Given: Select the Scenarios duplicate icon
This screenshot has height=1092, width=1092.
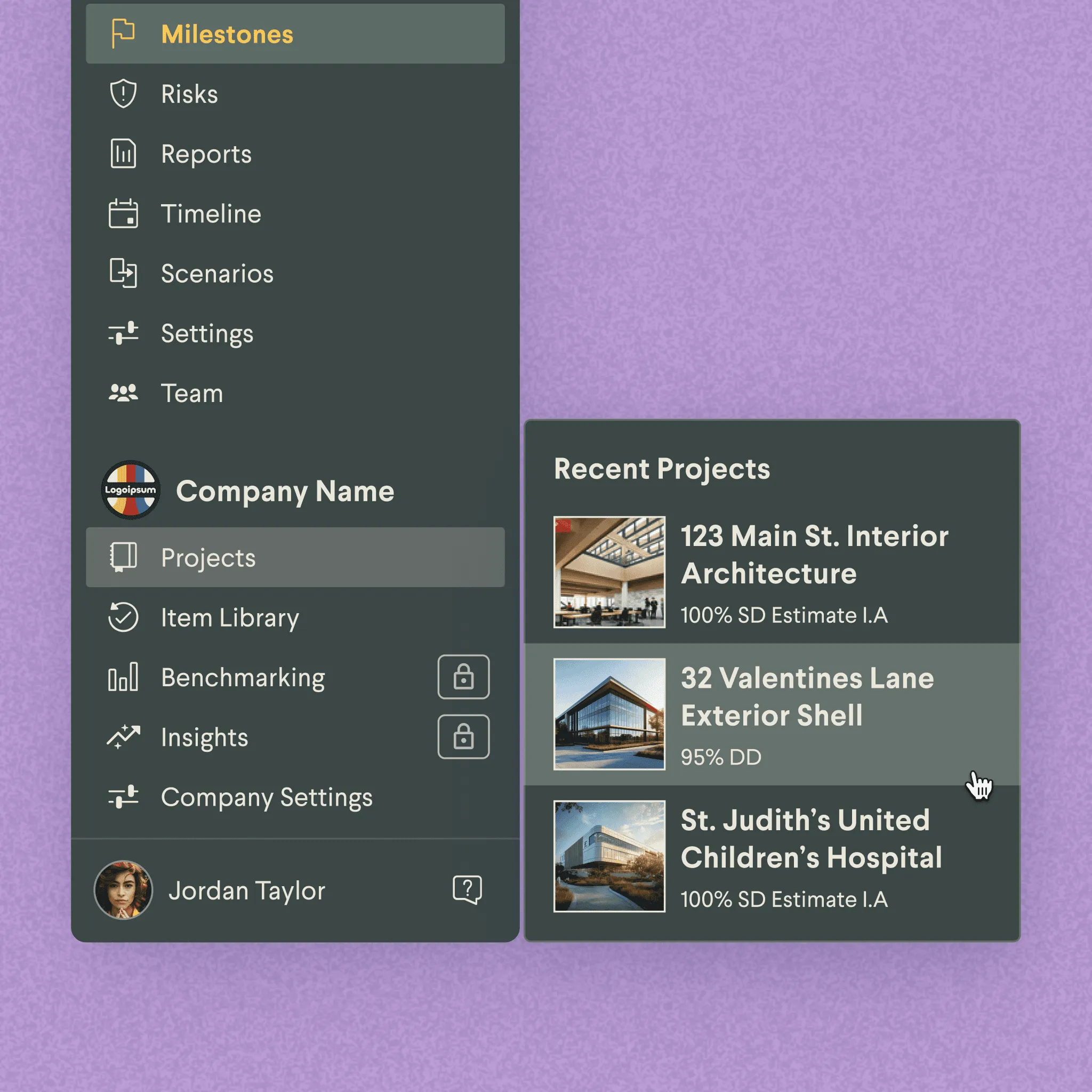Looking at the screenshot, I should point(123,274).
